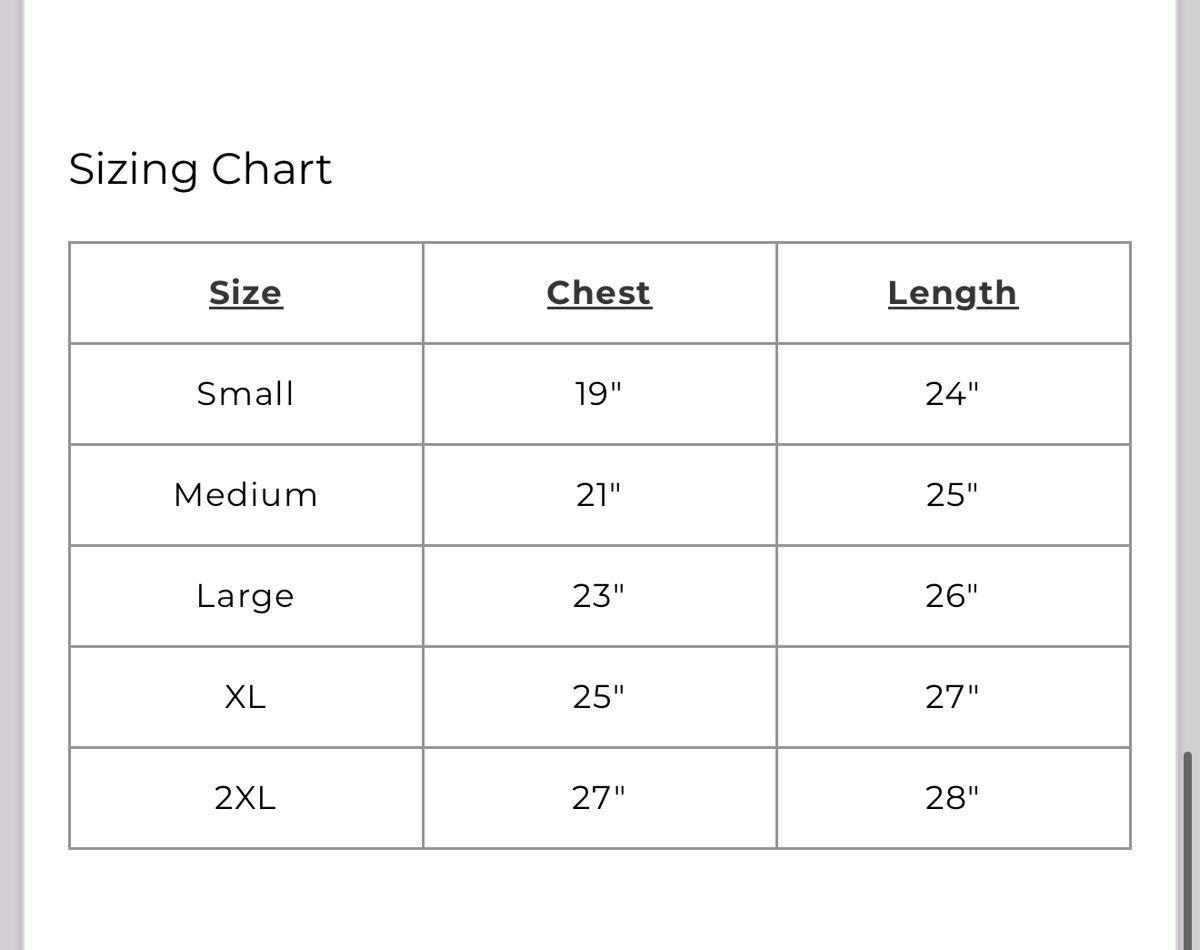Viewport: 1200px width, 950px height.
Task: Click the Medium size row label
Action: tap(246, 495)
